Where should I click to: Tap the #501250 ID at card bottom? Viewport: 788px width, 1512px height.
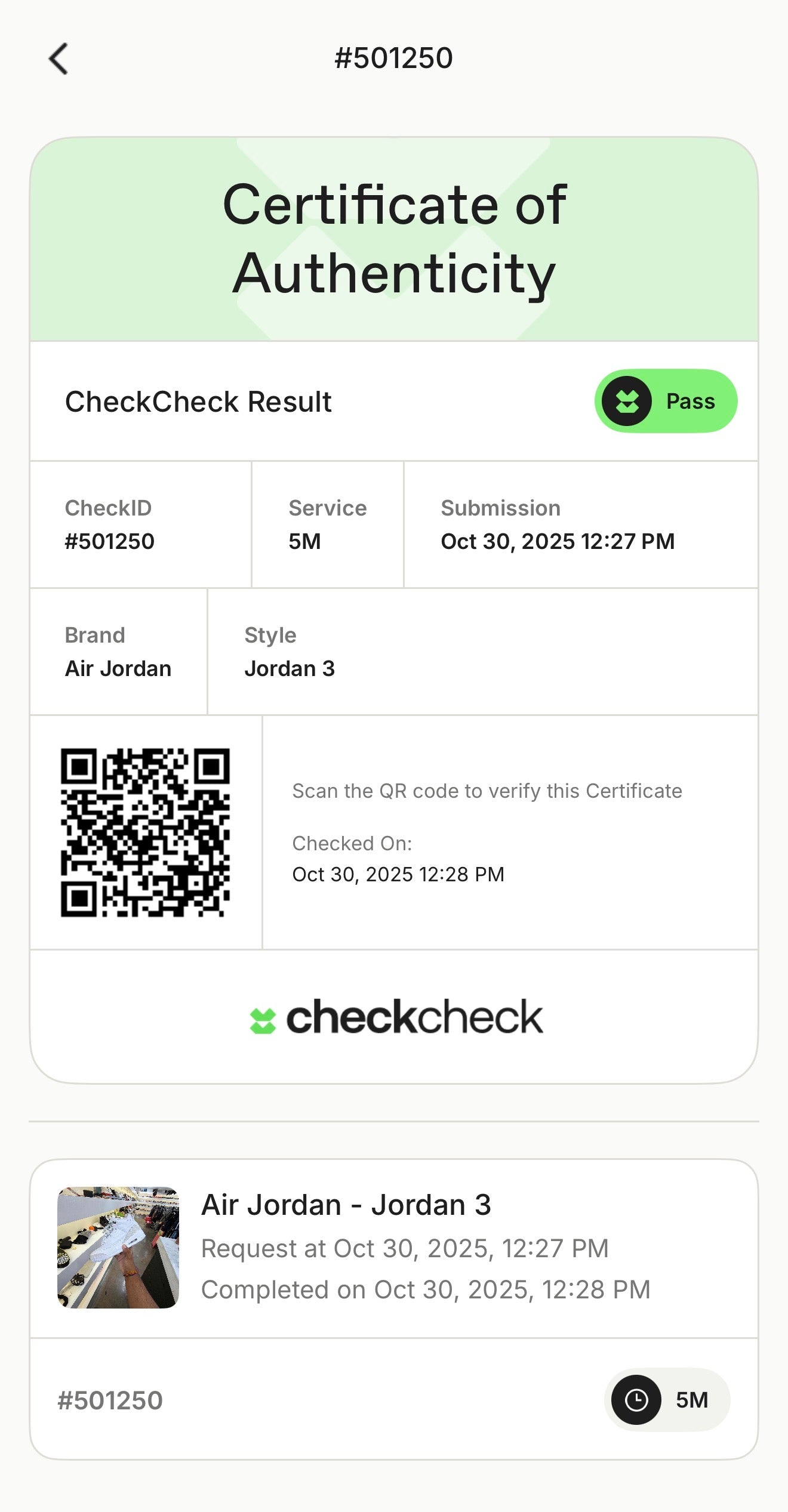click(110, 1400)
